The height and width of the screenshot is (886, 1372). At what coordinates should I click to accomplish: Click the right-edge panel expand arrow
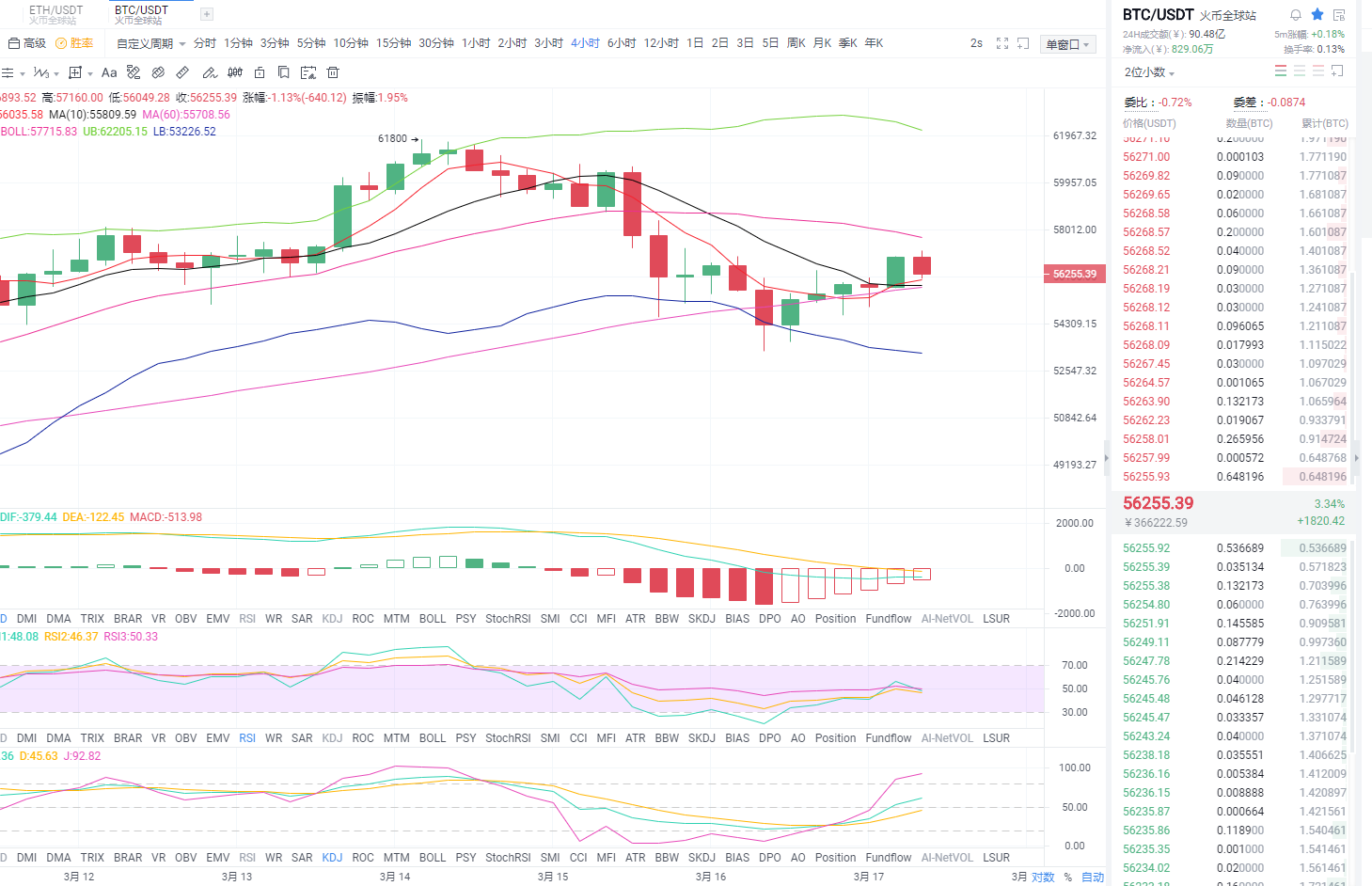tap(1356, 458)
